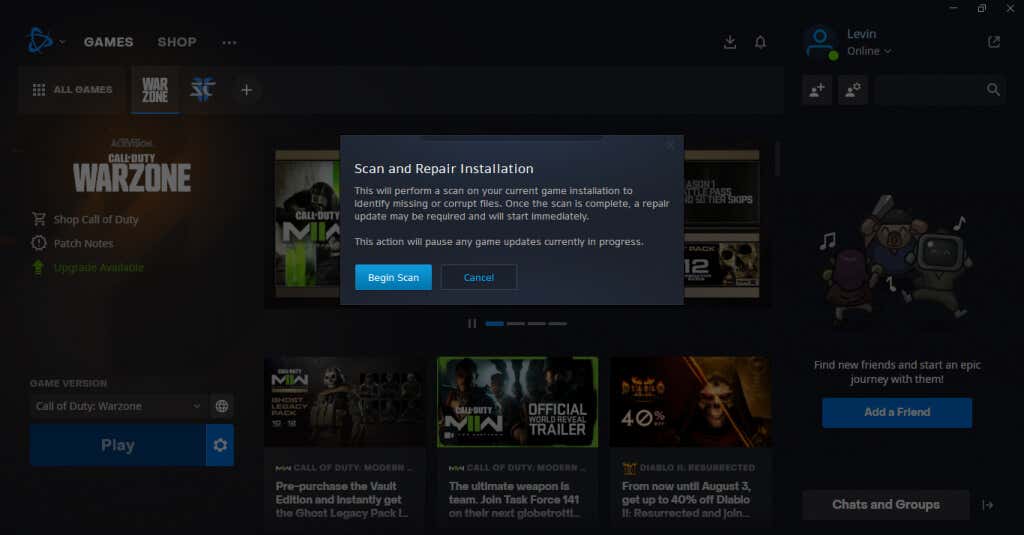
Task: Click the pop-out window icon
Action: click(x=994, y=42)
